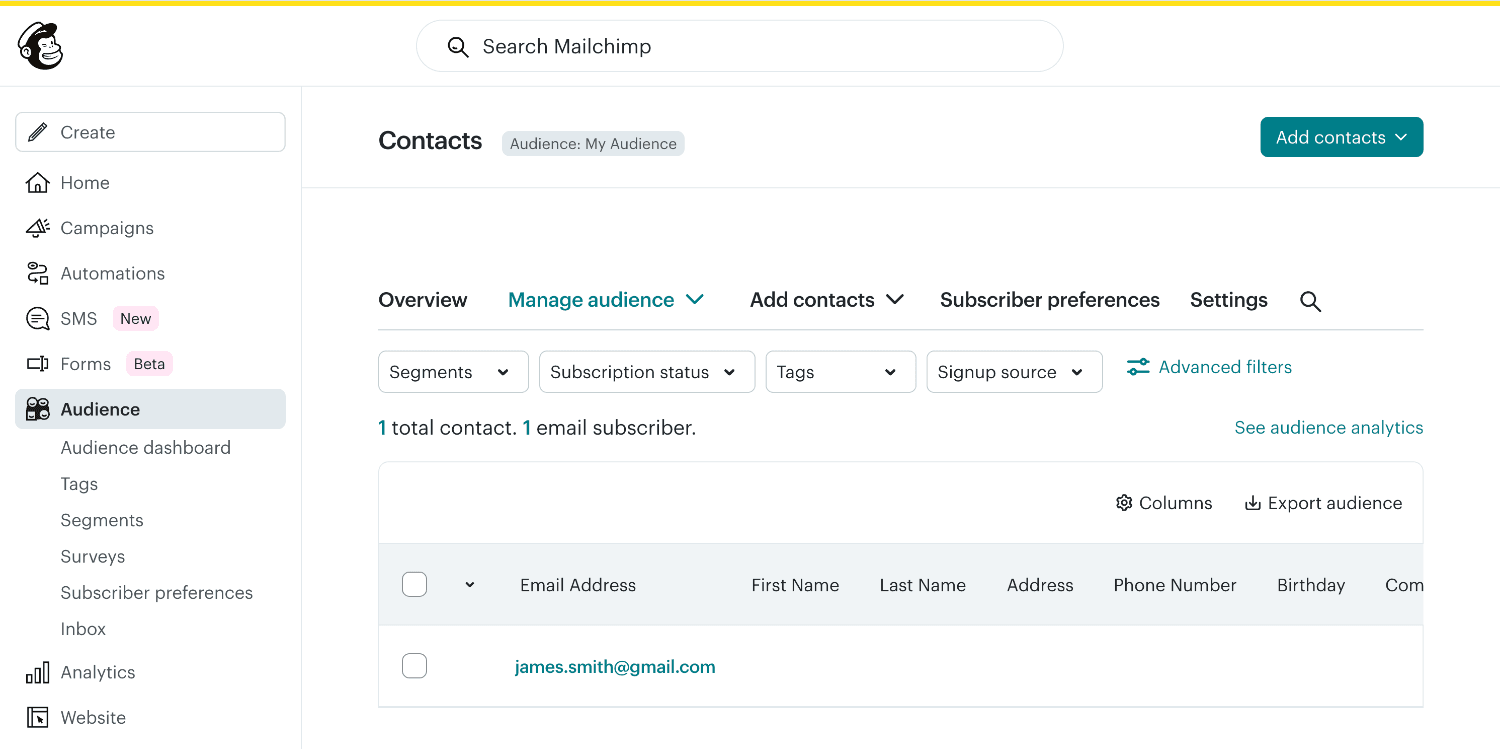Open Inbox in the sidebar

tap(83, 629)
